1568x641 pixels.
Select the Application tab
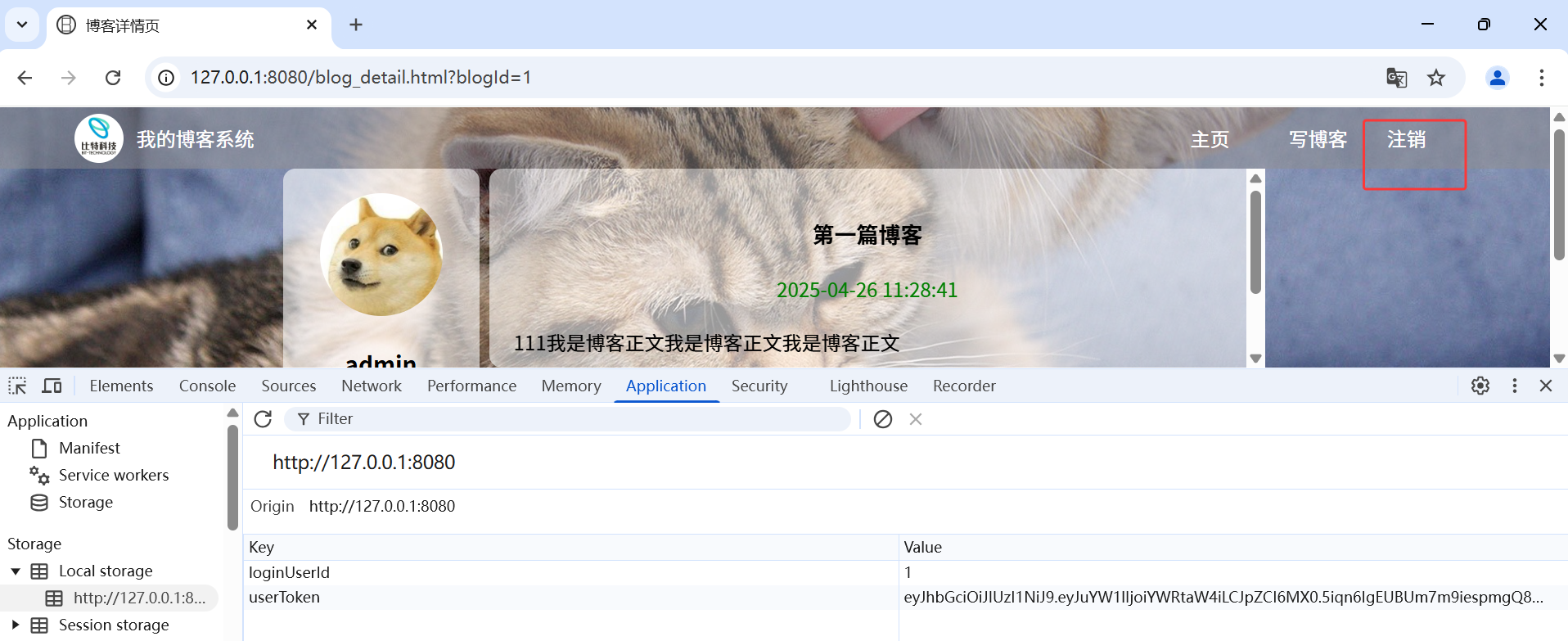pos(666,386)
